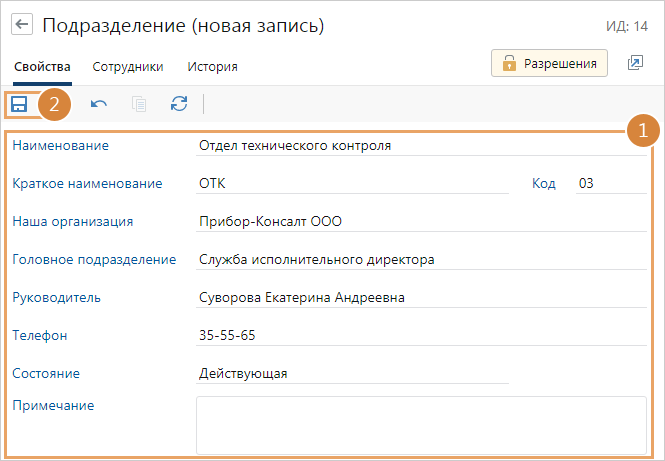Open the История tab
The width and height of the screenshot is (665, 461).
click(x=212, y=68)
